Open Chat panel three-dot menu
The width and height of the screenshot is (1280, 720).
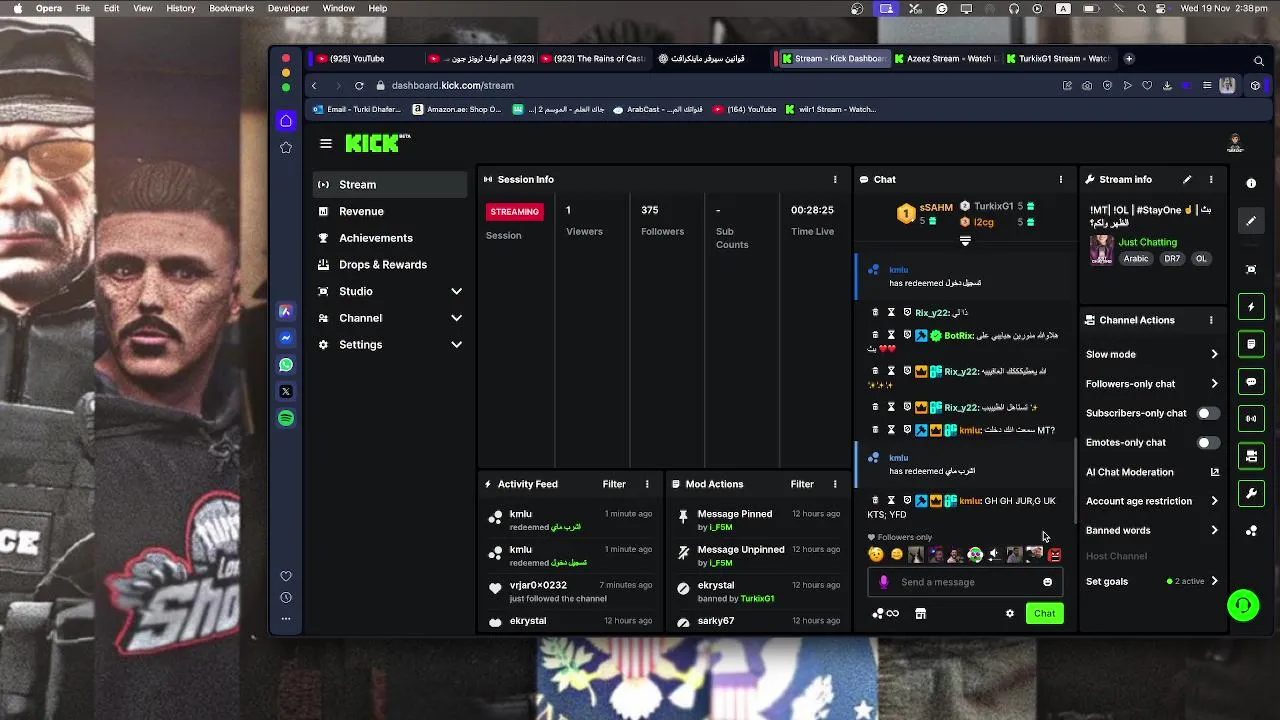[x=1061, y=179]
